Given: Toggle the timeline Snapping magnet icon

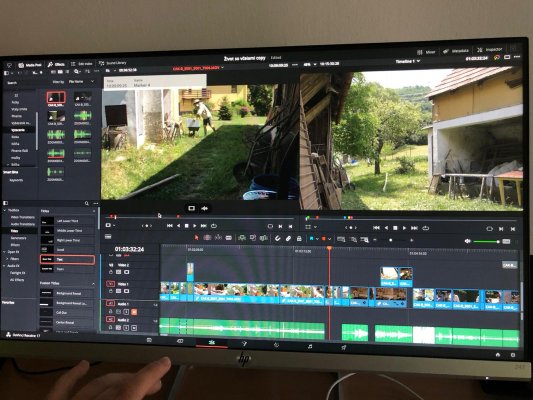Looking at the screenshot, I should pos(277,238).
